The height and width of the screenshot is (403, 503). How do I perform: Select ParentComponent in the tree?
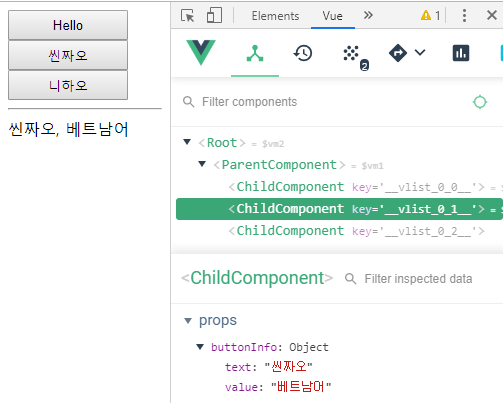coord(339,165)
